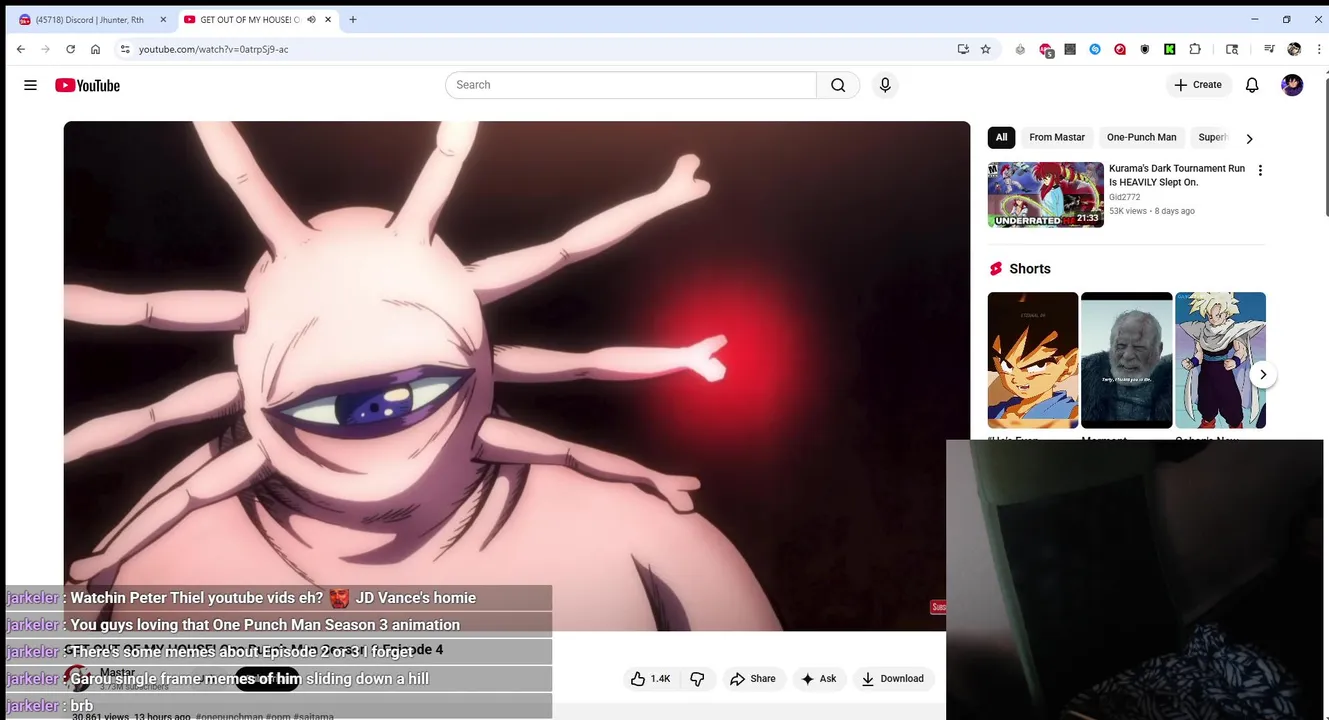
Task: Open the media controls music-note icon
Action: [x=1269, y=49]
